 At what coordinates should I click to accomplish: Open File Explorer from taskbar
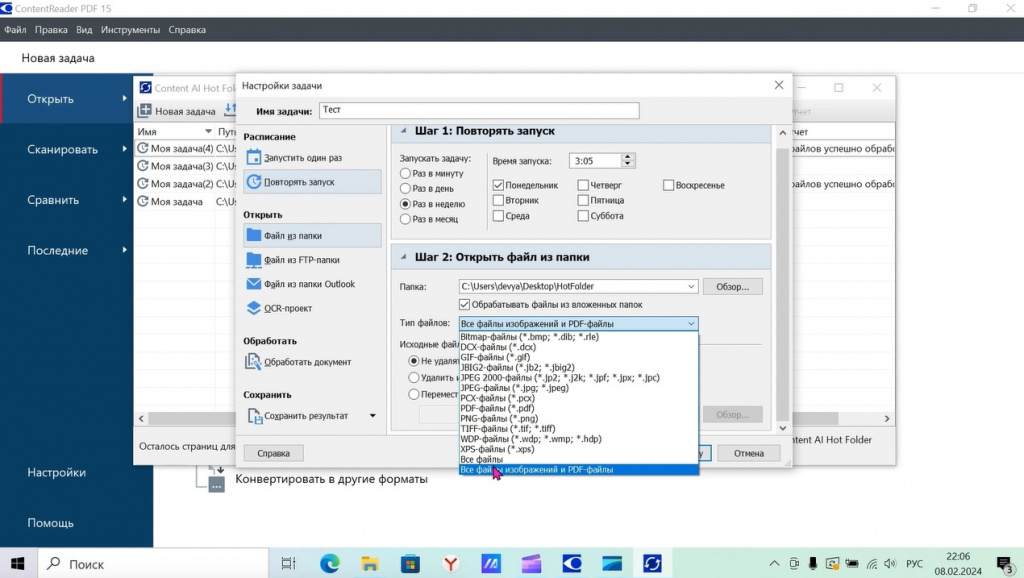pyautogui.click(x=370, y=564)
